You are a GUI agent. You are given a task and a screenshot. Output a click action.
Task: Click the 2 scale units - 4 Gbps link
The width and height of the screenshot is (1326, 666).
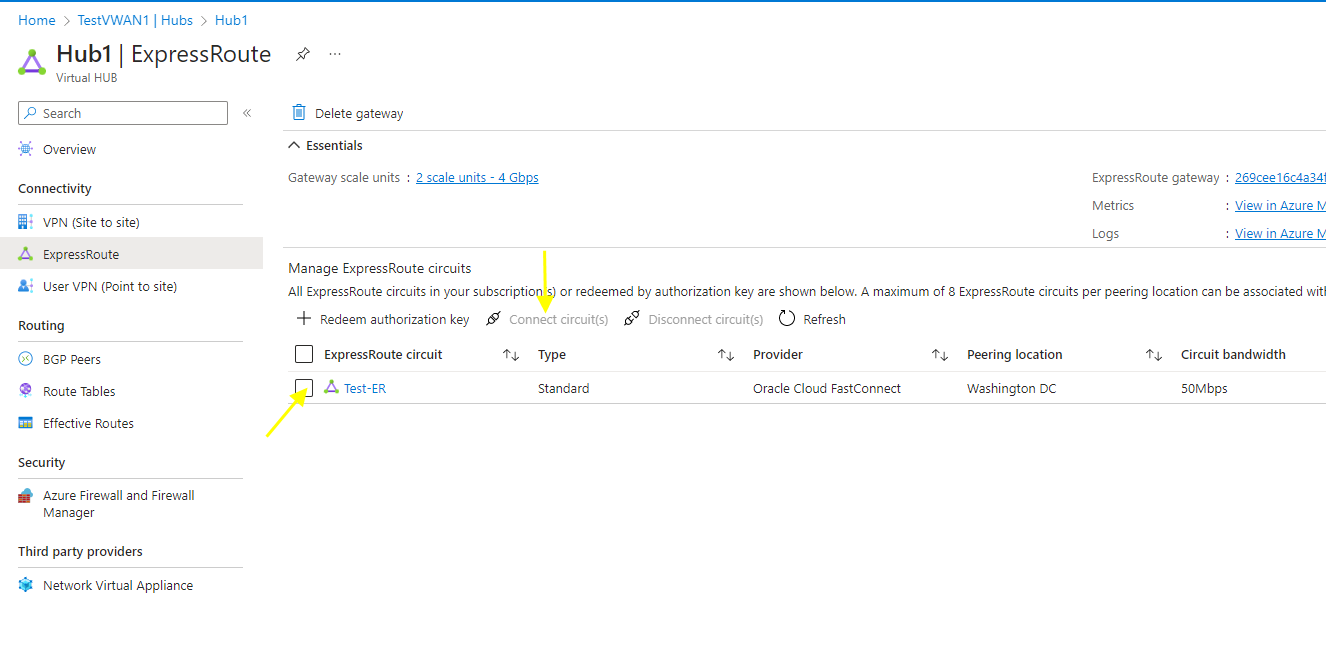pos(477,177)
